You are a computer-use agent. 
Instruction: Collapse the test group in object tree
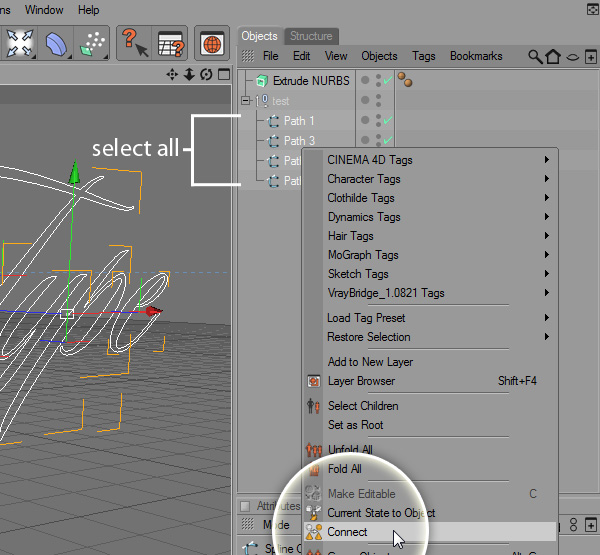point(245,101)
